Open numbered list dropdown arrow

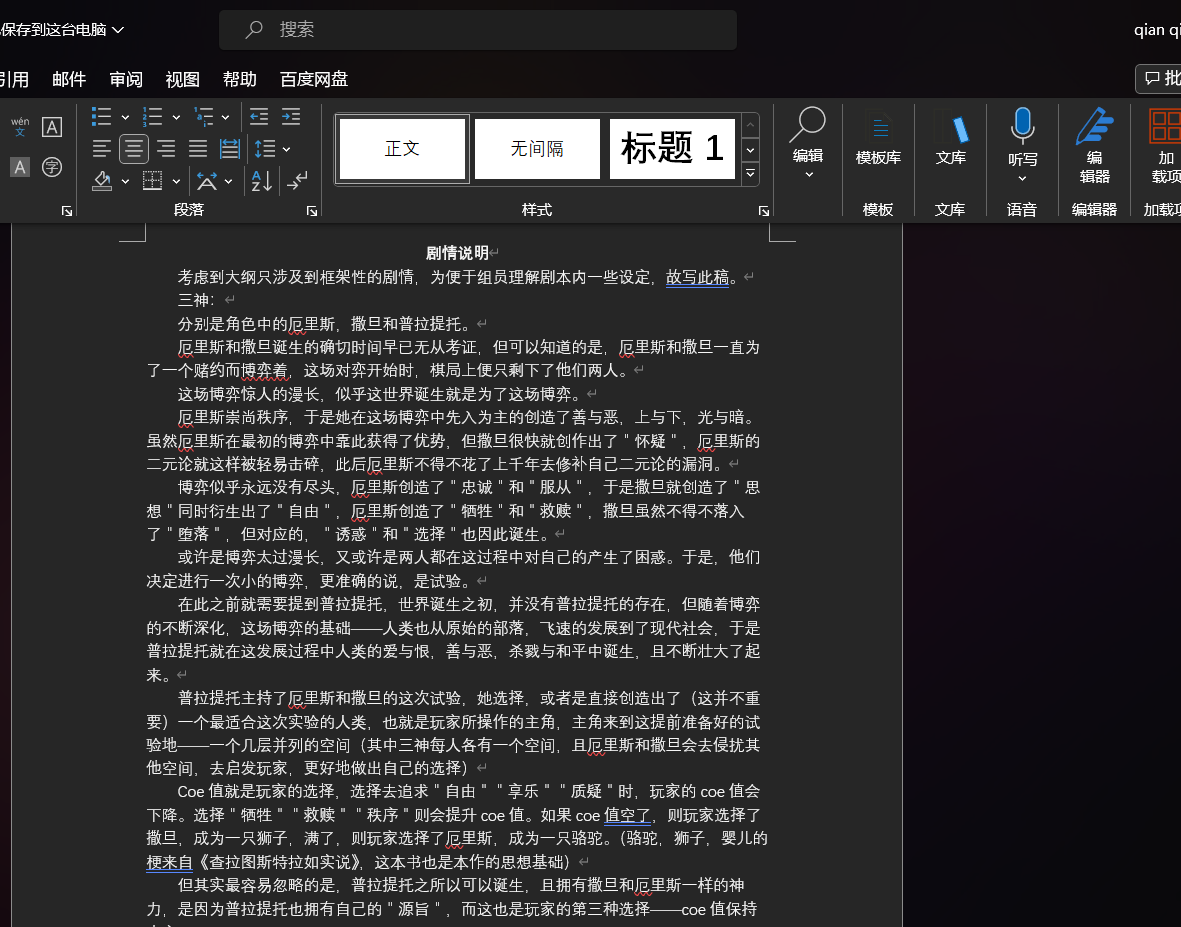click(176, 117)
